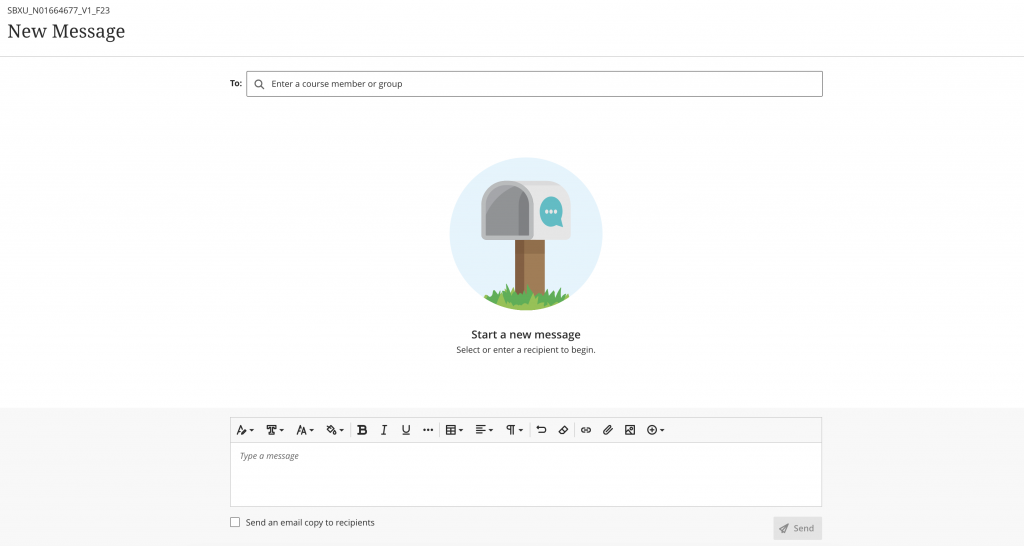Image resolution: width=1024 pixels, height=546 pixels.
Task: Expand the insert table dropdown
Action: 454,430
